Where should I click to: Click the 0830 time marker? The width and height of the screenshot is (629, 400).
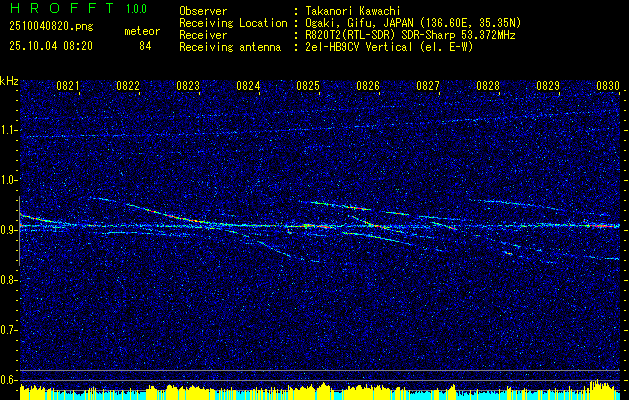pos(608,85)
